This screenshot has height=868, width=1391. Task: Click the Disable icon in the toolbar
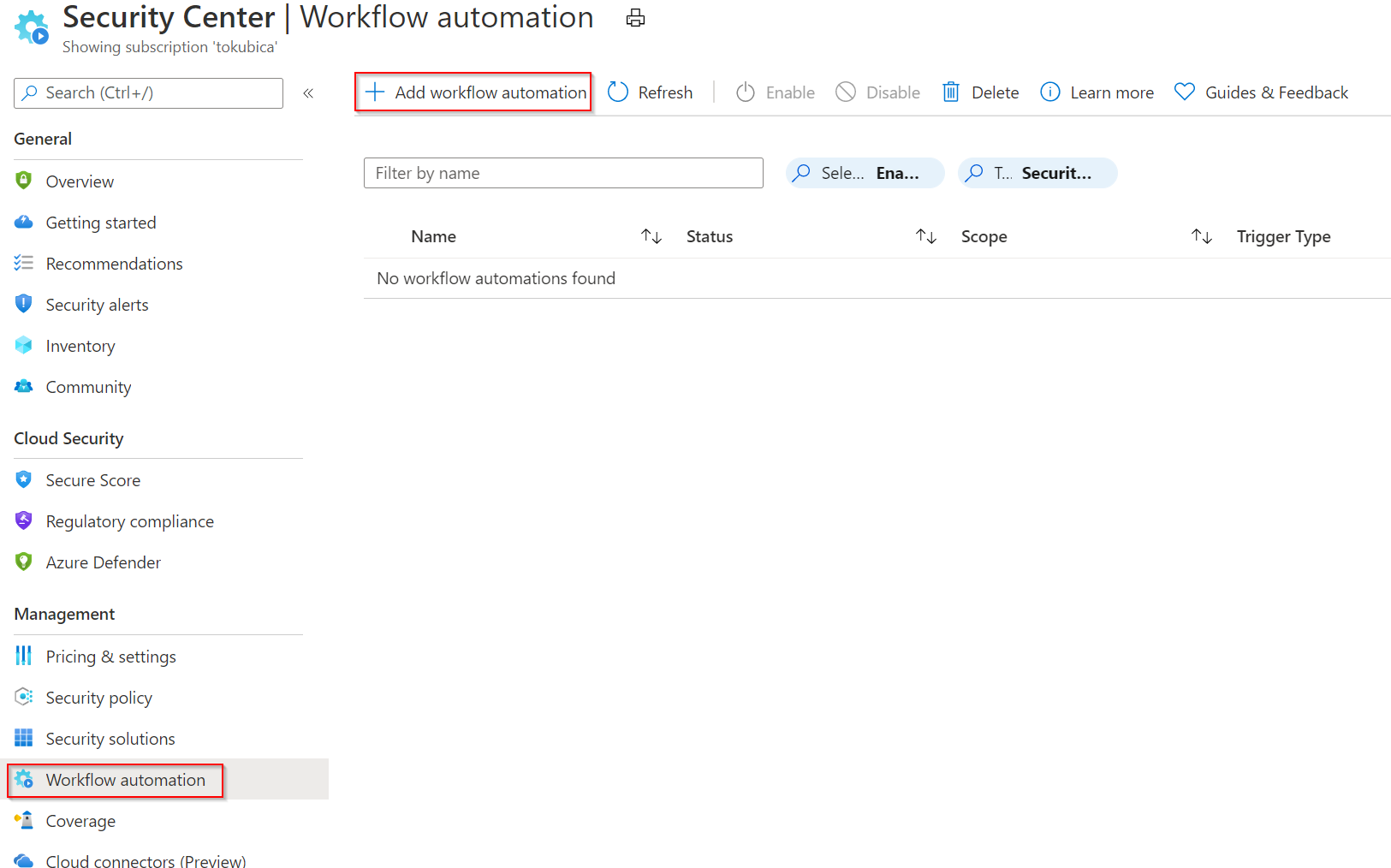[846, 92]
